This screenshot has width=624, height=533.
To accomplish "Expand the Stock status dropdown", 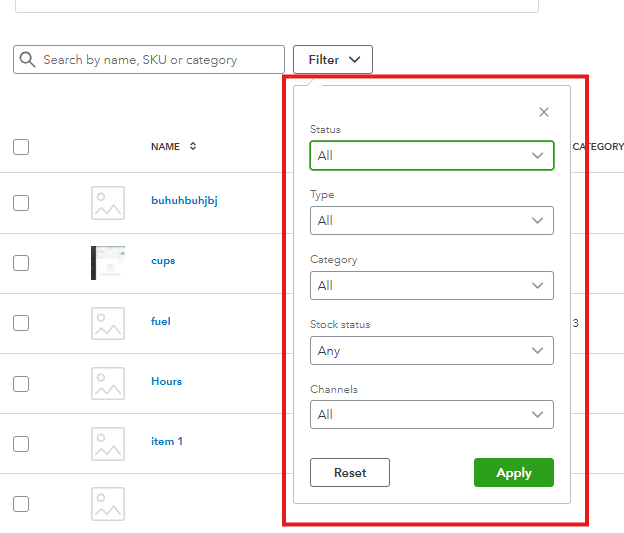I will click(x=431, y=351).
